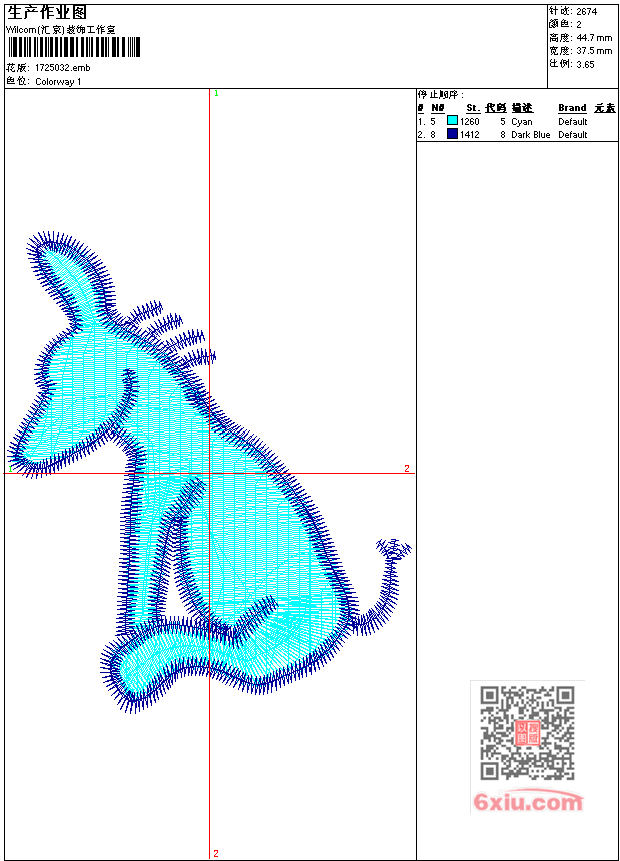Click the '停止顺序' stop sequence heading
Image resolution: width=620 pixels, height=861 pixels.
click(440, 95)
